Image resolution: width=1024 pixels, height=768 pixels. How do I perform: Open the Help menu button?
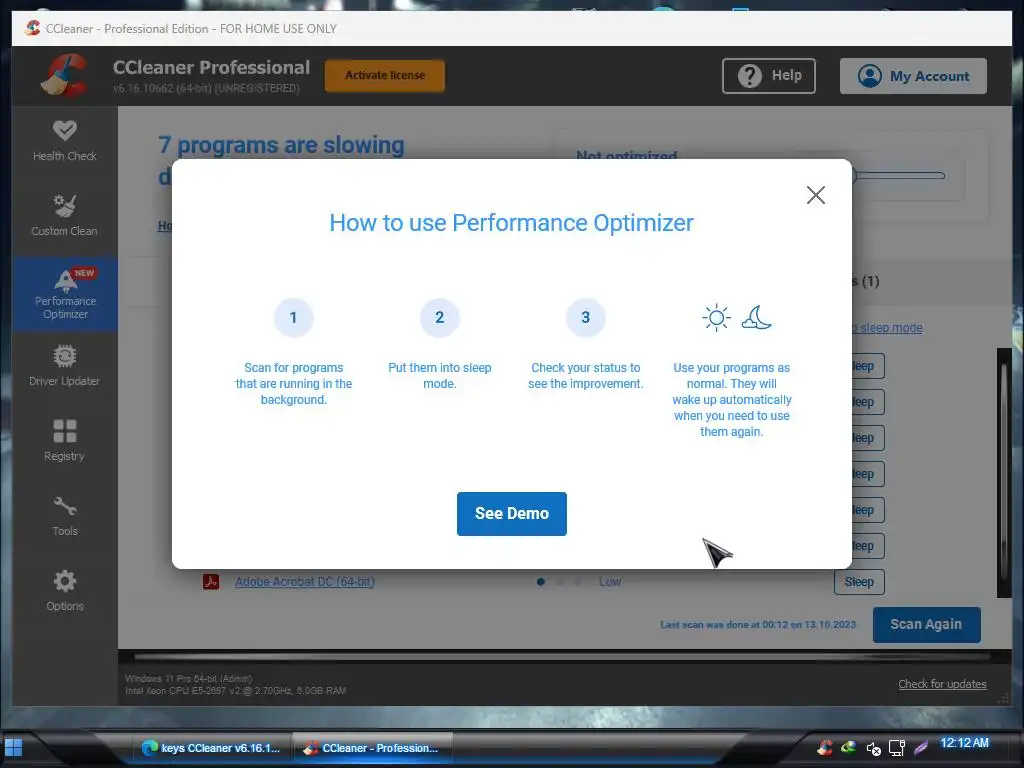769,76
